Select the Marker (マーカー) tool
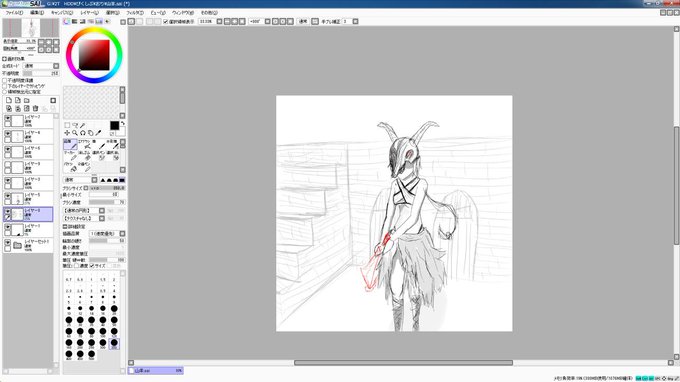 [70, 156]
